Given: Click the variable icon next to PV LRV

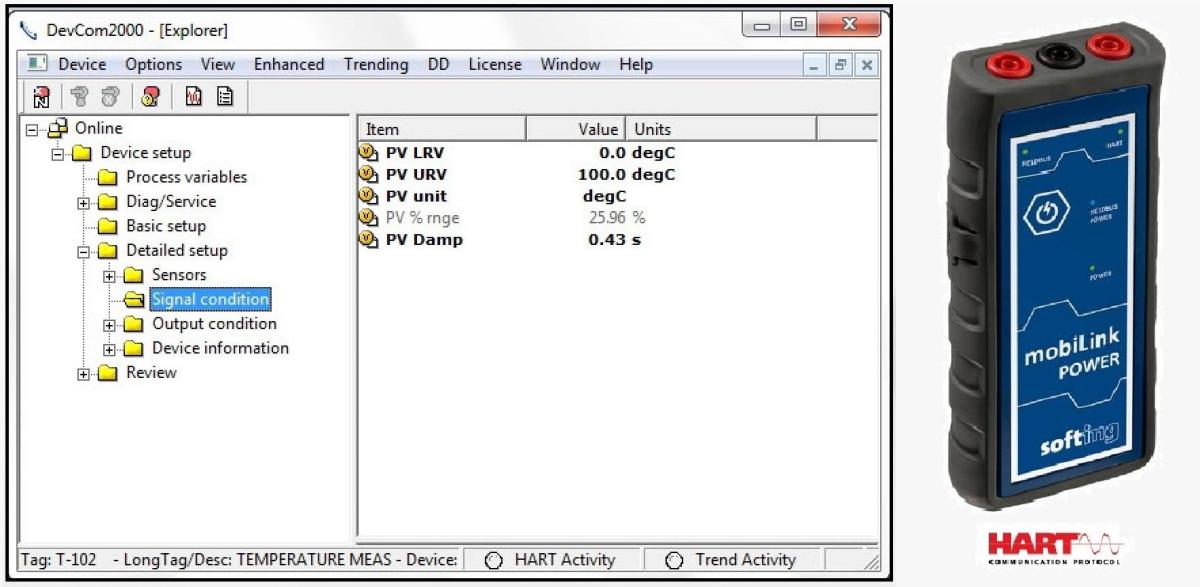Looking at the screenshot, I should tap(367, 153).
